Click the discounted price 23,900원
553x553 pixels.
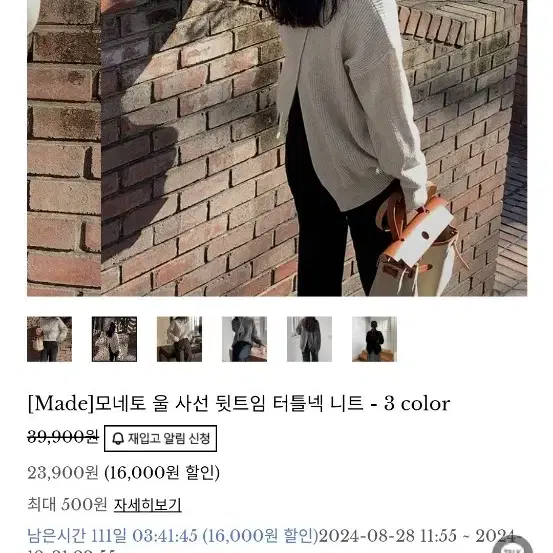63,473
